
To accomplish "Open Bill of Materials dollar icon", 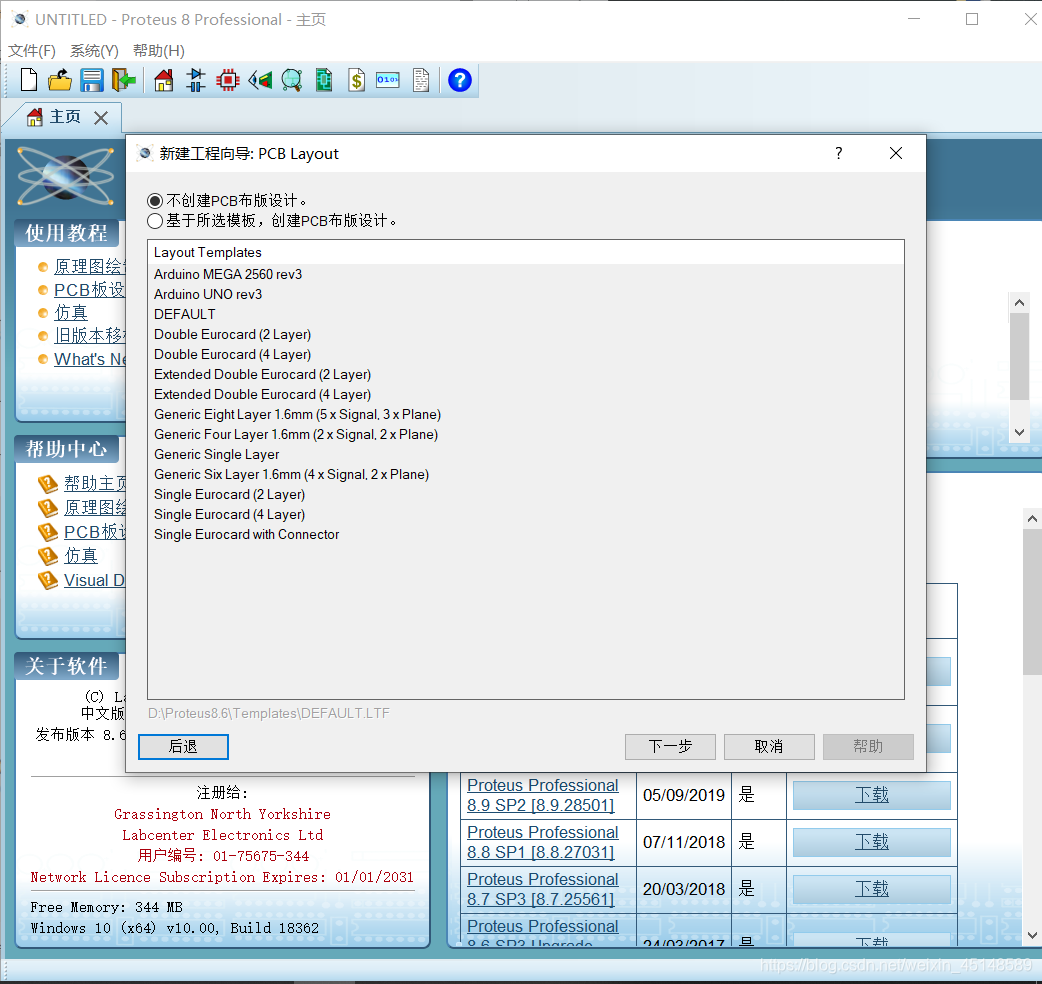I will 356,80.
